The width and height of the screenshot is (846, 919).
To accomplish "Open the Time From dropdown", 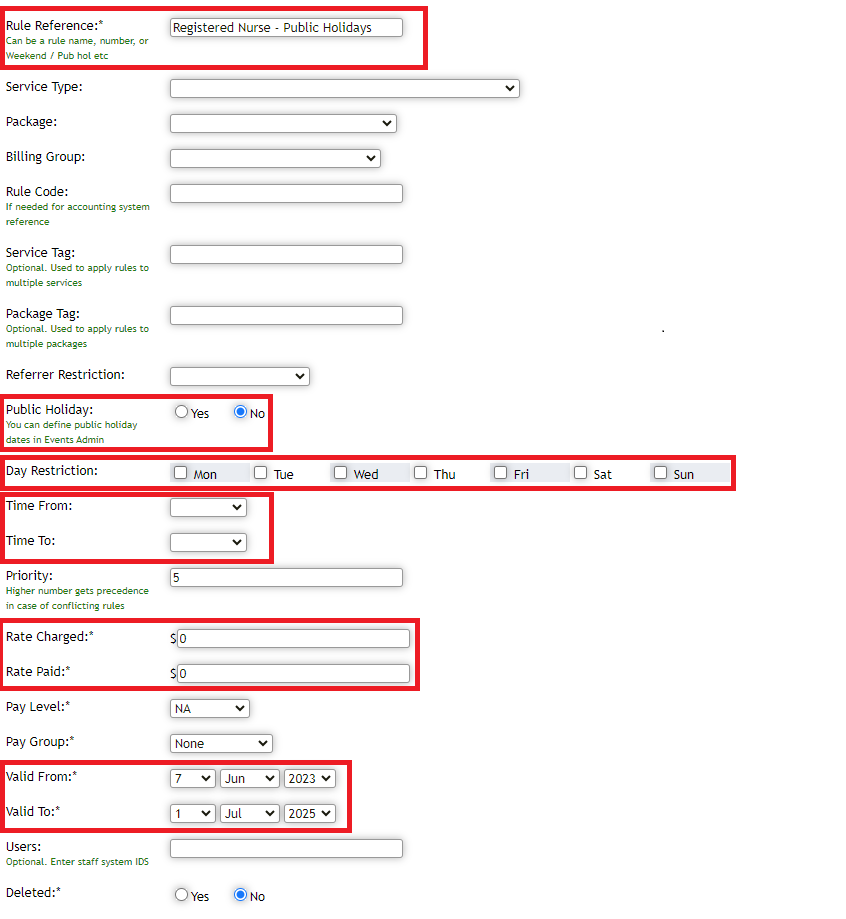I will point(208,507).
